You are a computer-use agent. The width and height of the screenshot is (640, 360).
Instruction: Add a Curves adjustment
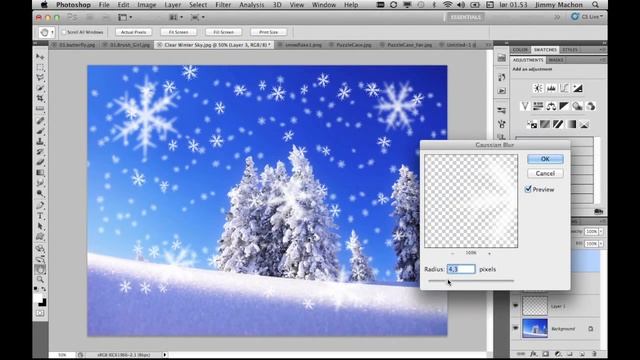[564, 88]
